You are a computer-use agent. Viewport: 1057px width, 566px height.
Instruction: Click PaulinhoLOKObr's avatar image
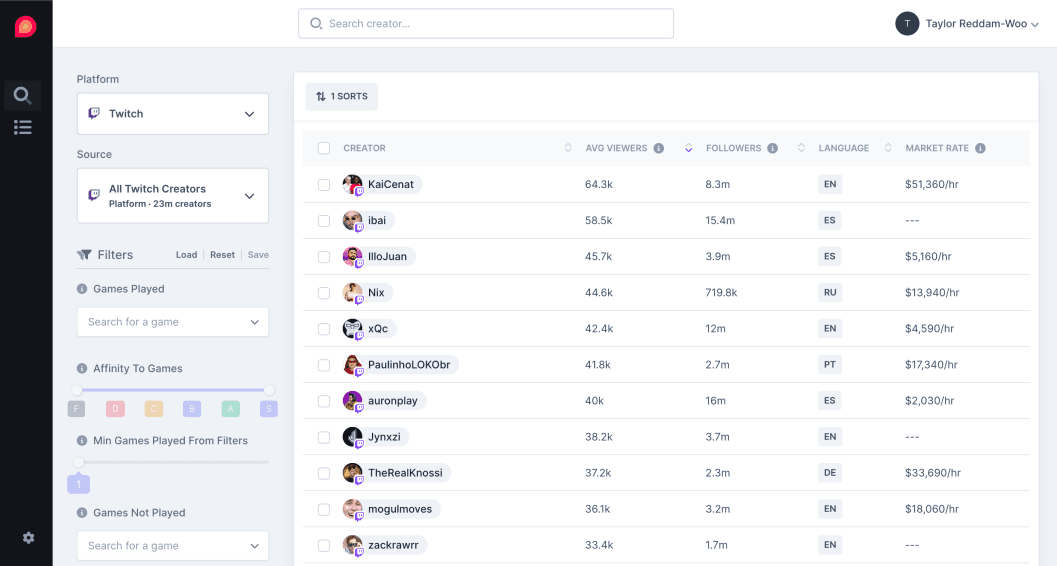353,365
